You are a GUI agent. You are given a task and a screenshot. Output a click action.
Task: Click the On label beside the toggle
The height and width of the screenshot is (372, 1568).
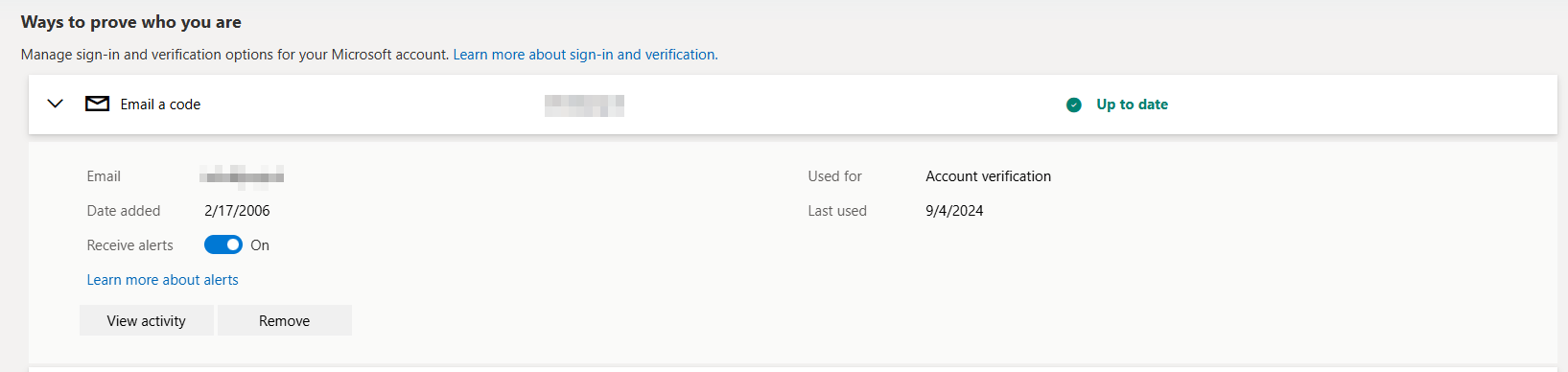(260, 245)
